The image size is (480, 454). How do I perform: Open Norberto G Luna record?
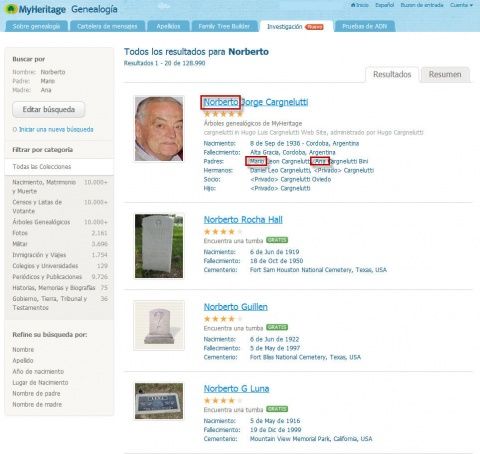(x=236, y=389)
